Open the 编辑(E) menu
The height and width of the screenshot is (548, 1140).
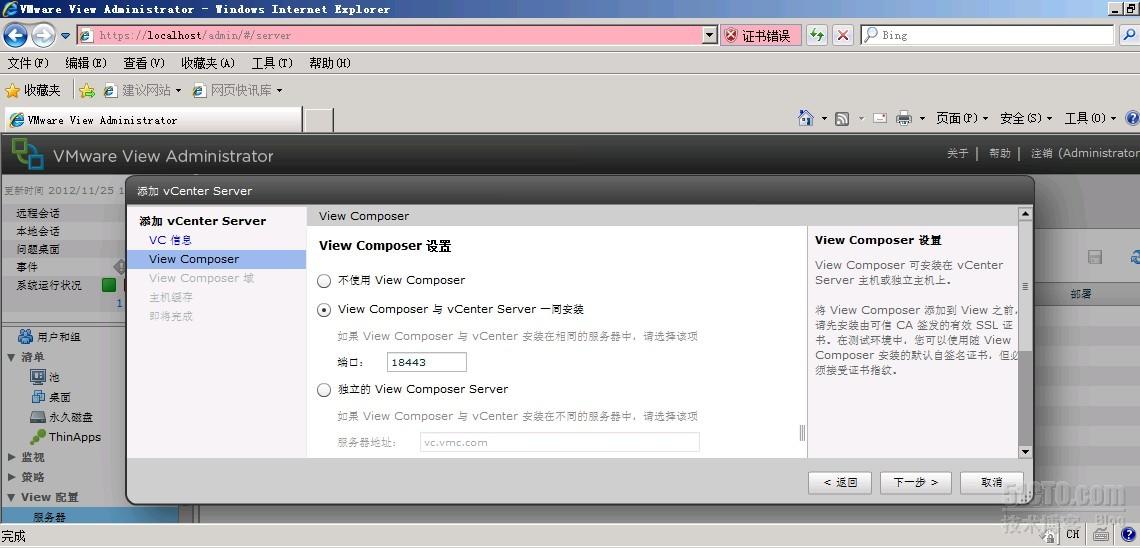tap(86, 63)
